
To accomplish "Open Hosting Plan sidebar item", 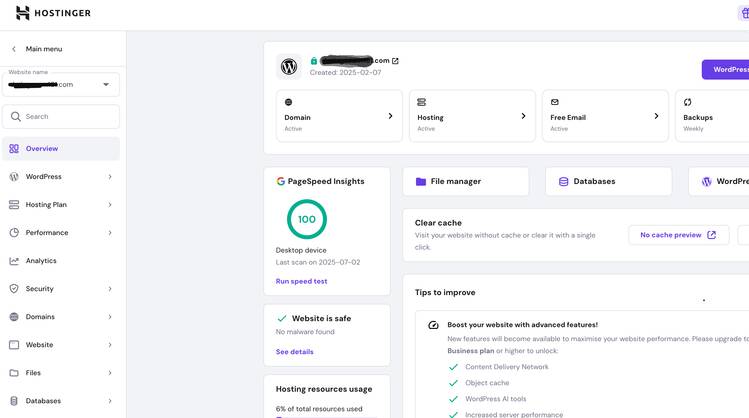I will point(61,204).
